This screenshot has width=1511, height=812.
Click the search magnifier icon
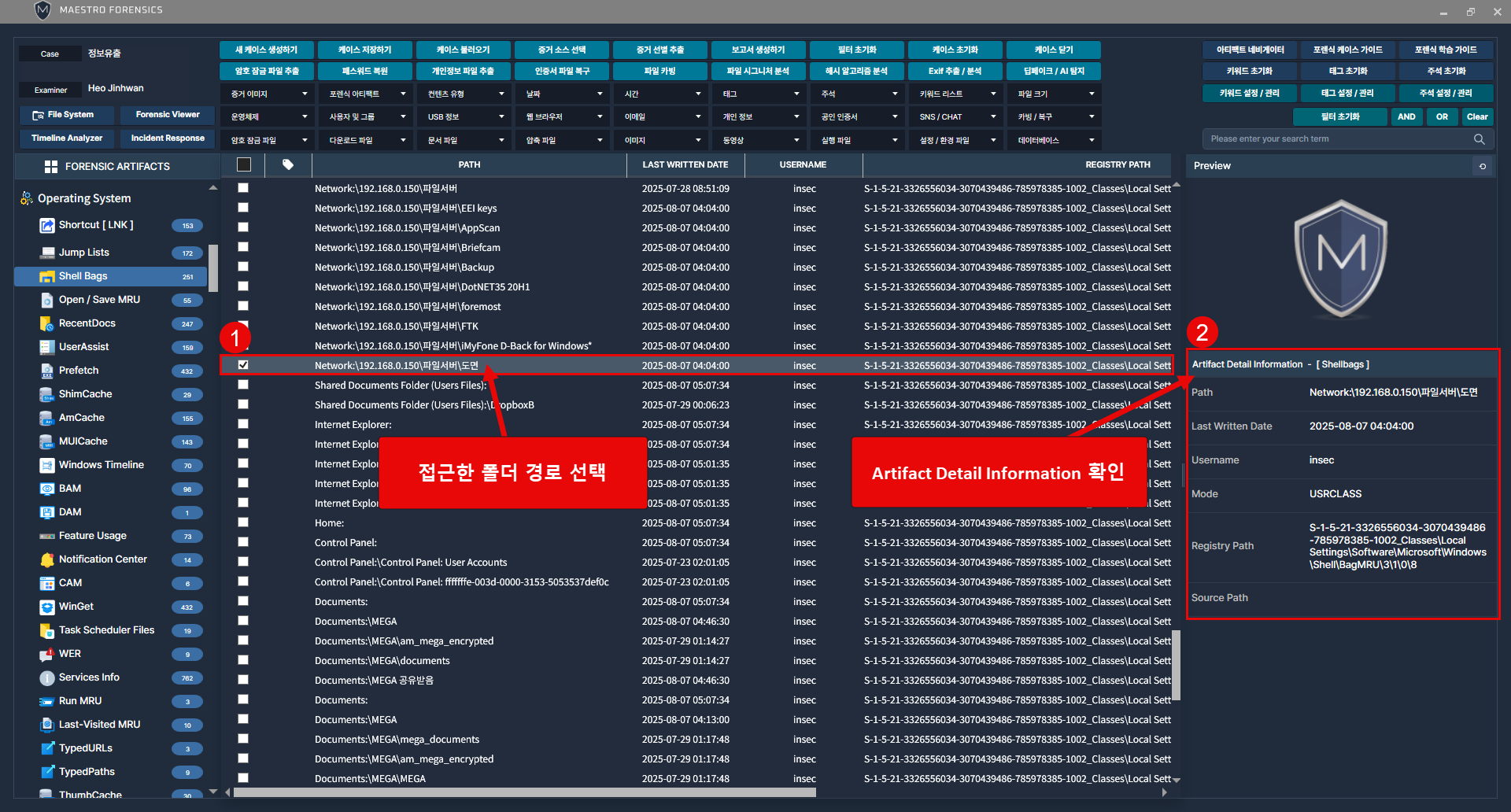click(x=1480, y=139)
